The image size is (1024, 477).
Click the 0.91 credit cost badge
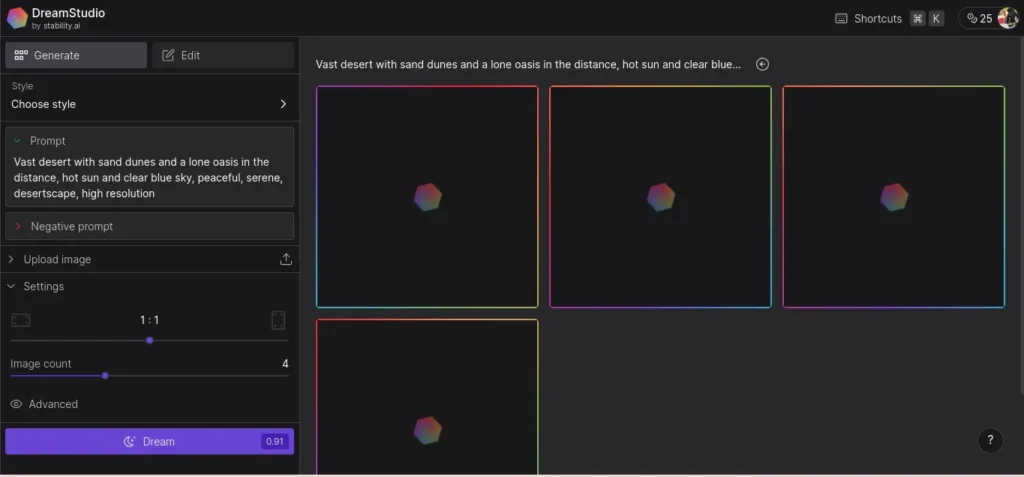pos(274,442)
